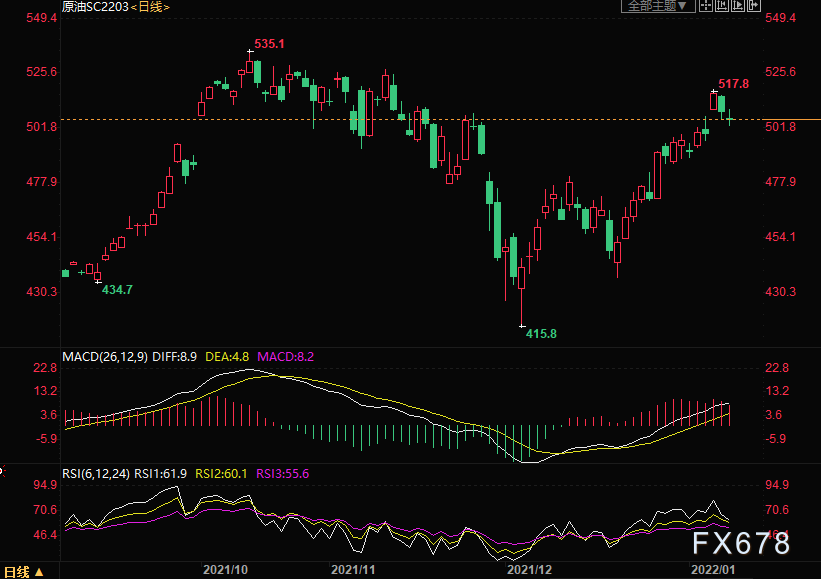Open the 日线 period selector at bottom left
The width and height of the screenshot is (821, 579).
[x=24, y=572]
